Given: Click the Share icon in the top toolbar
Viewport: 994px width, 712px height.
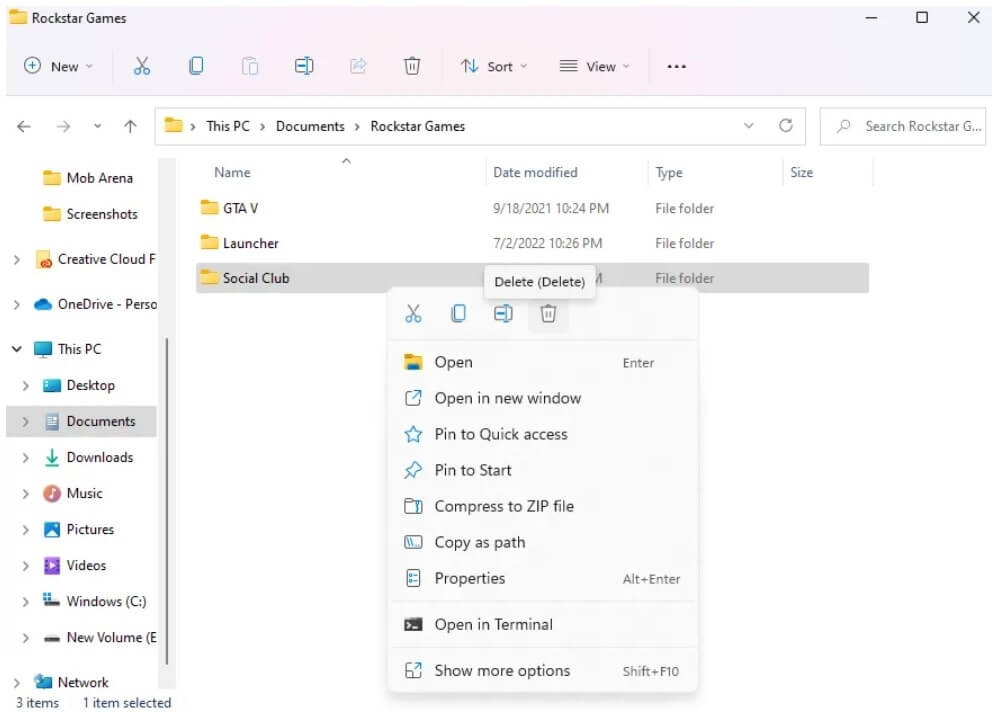Looking at the screenshot, I should 358,66.
